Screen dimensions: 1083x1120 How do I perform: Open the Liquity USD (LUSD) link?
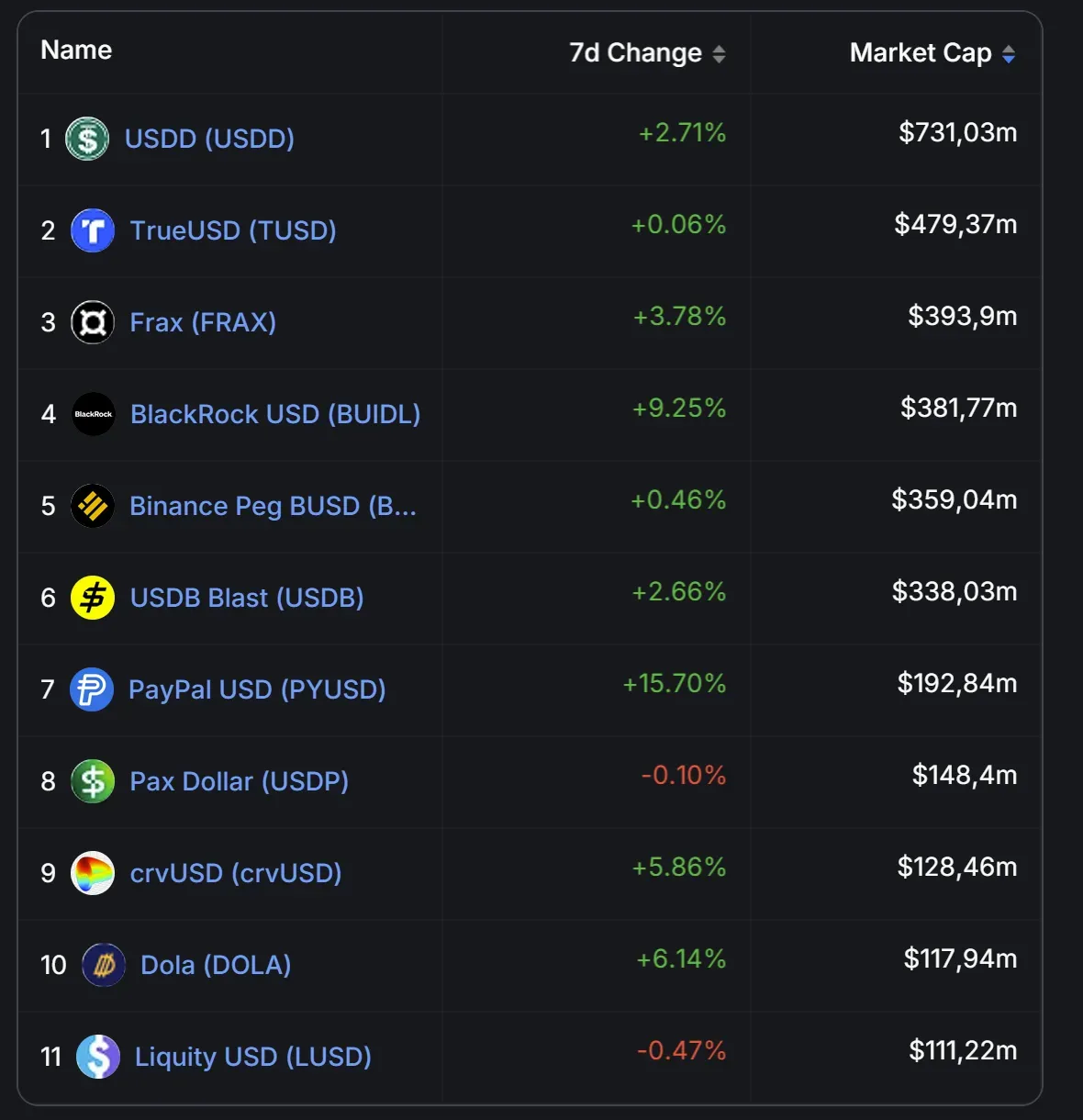[x=253, y=1057]
